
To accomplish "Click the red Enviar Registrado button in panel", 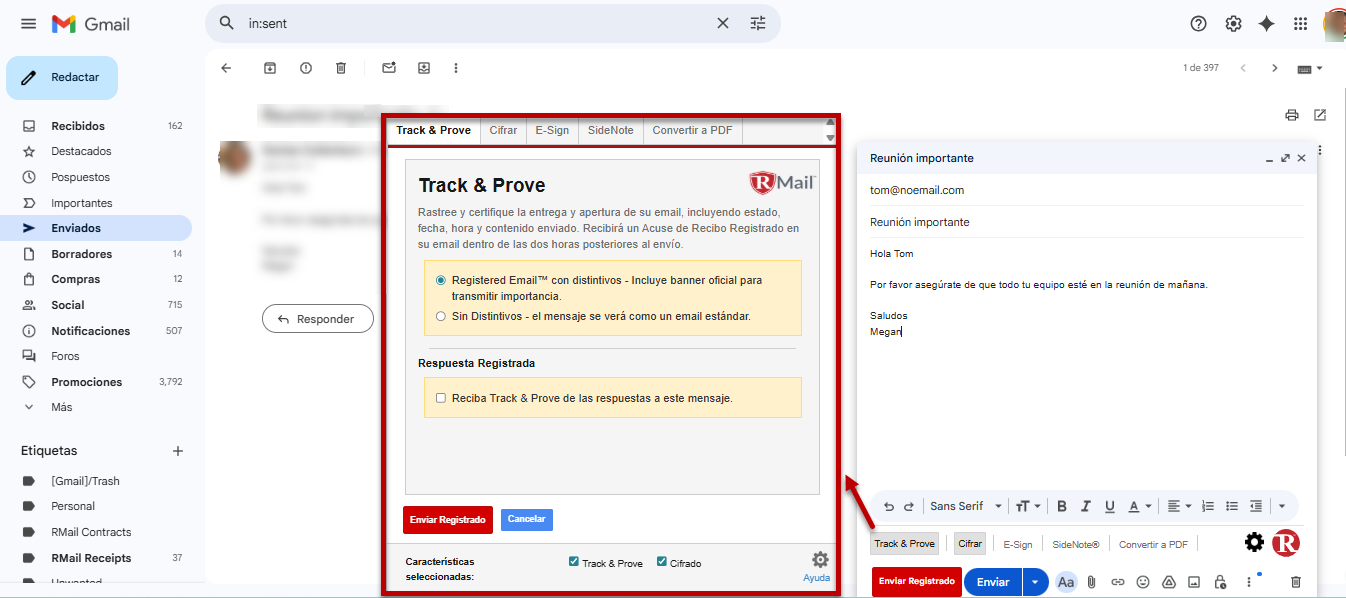I will click(447, 520).
